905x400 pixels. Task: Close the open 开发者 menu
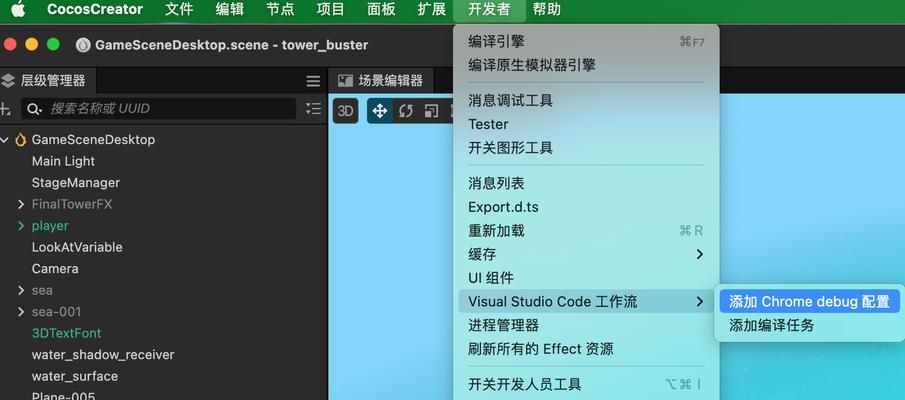click(x=489, y=9)
